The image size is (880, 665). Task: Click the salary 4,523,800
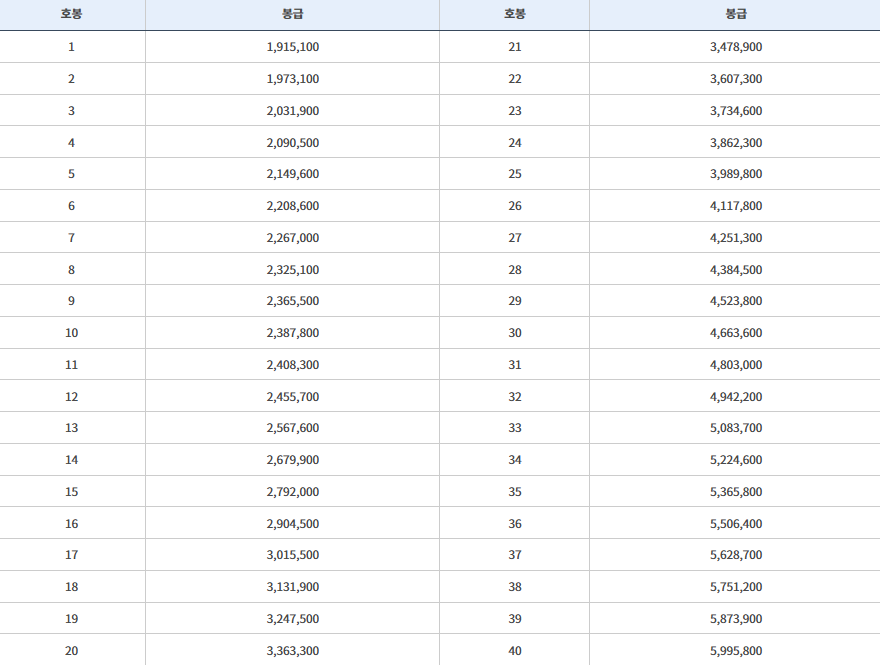pyautogui.click(x=736, y=301)
